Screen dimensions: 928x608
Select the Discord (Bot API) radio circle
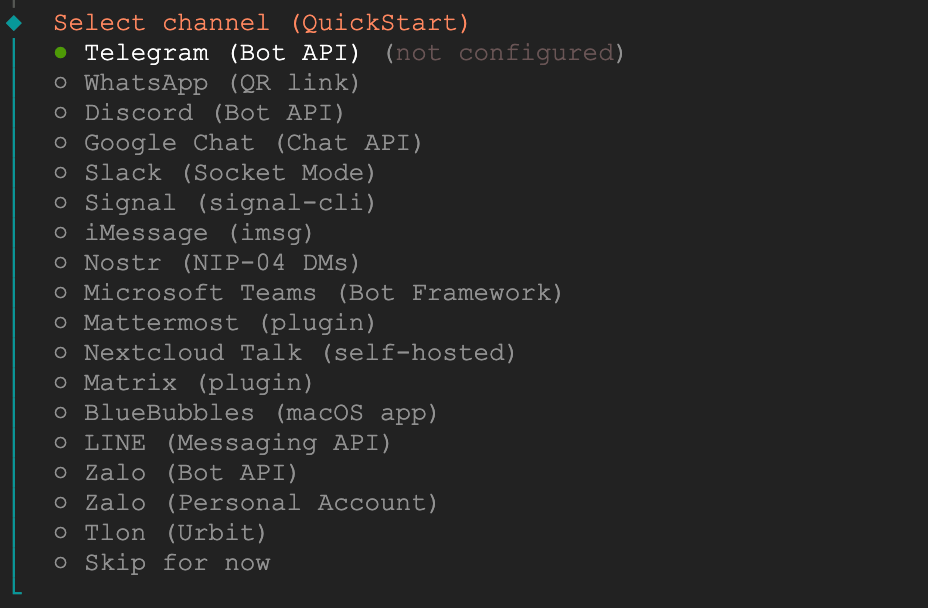point(62,113)
